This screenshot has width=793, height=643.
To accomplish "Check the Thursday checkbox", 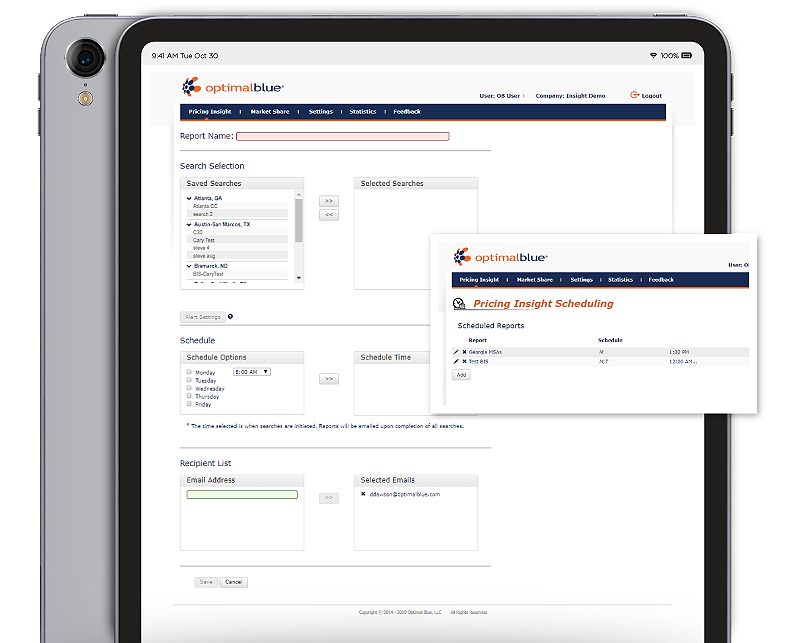I will pos(189,396).
